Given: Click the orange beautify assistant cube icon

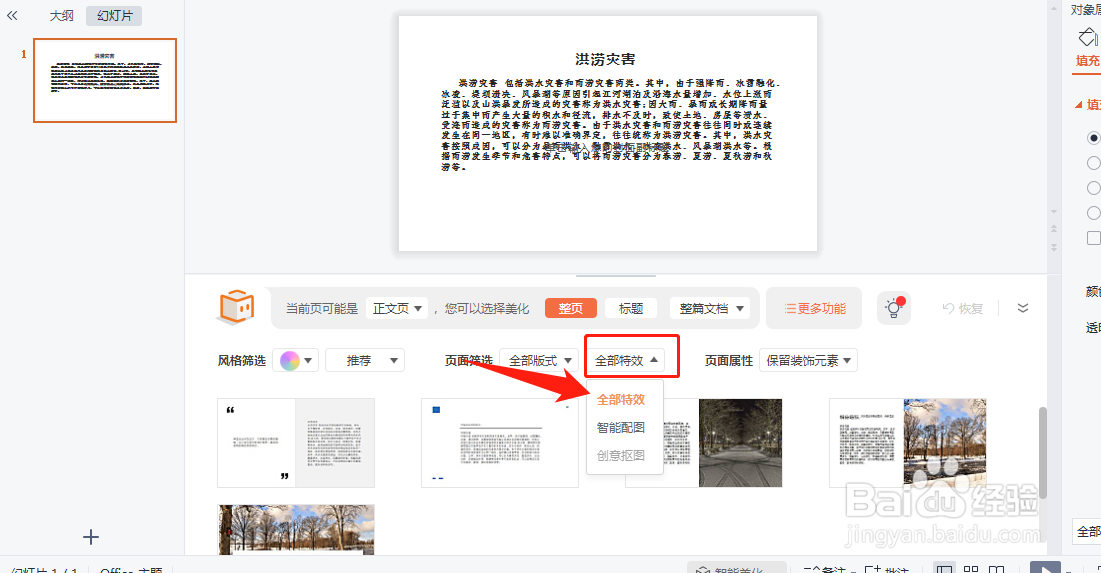Looking at the screenshot, I should click(x=237, y=307).
